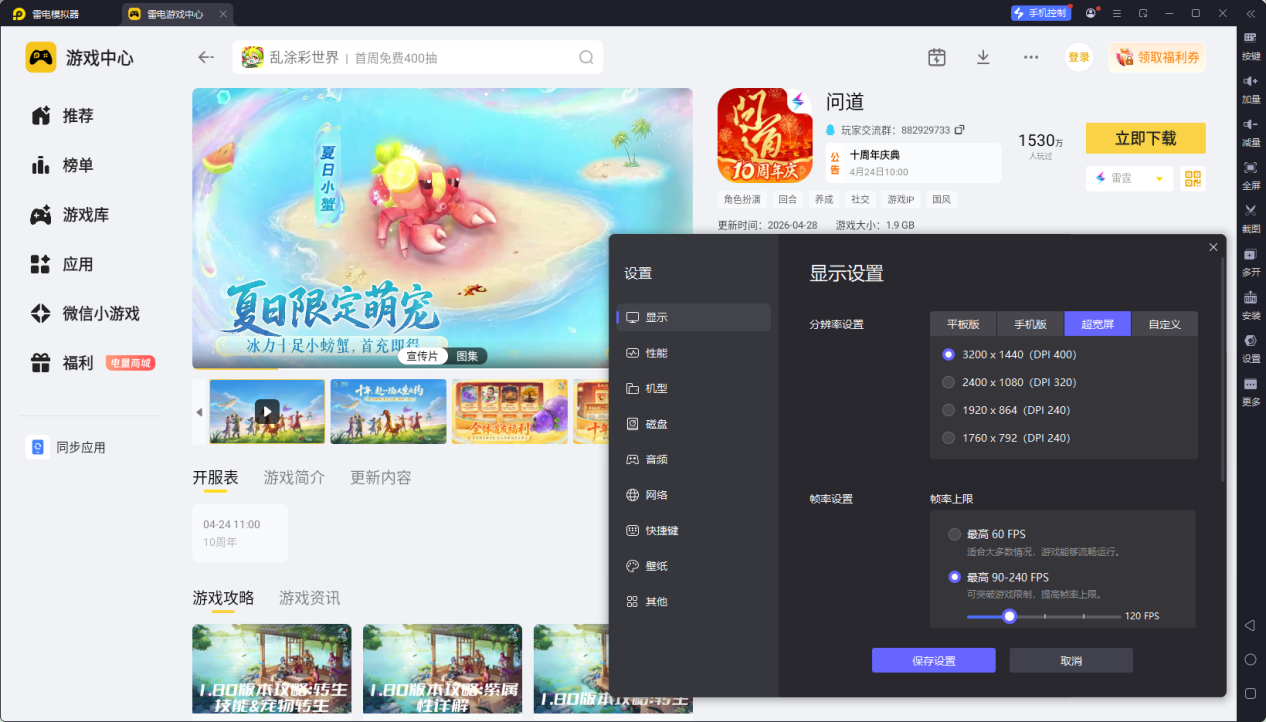Switch to 游戏简介 tab
The width and height of the screenshot is (1266, 722).
click(x=294, y=478)
